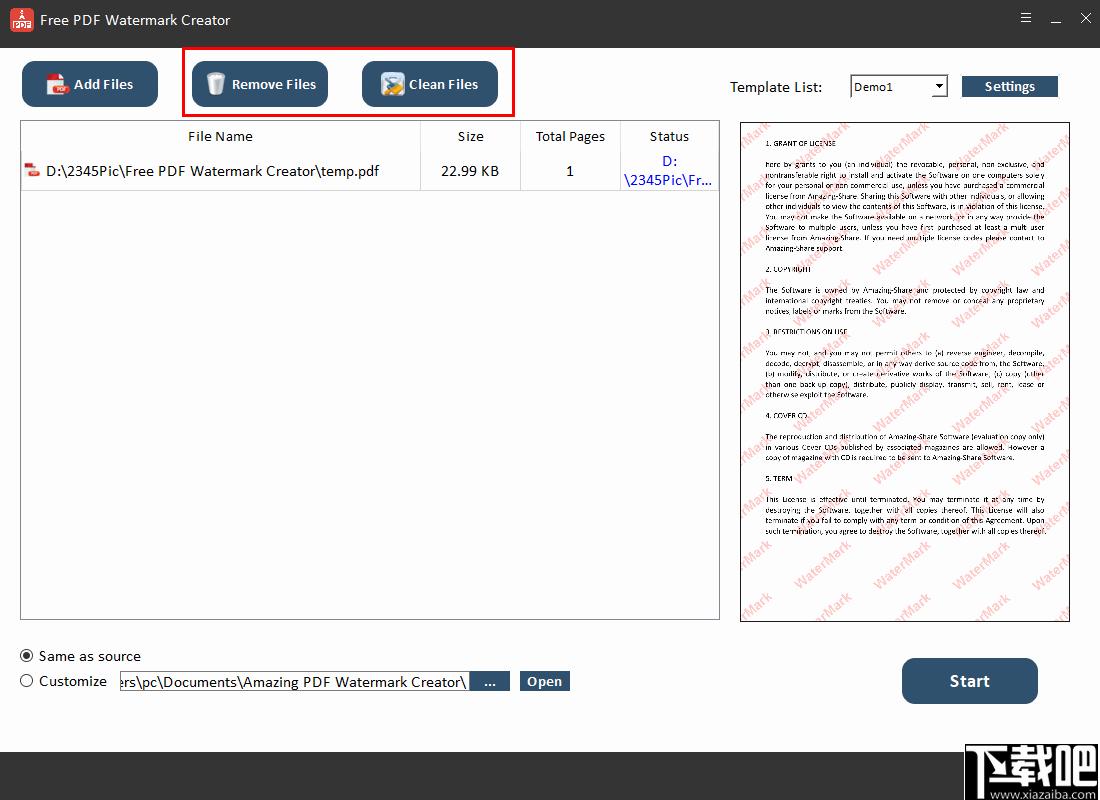This screenshot has width=1100, height=800.
Task: Close the Free PDF Watermark Creator window
Action: point(1085,19)
